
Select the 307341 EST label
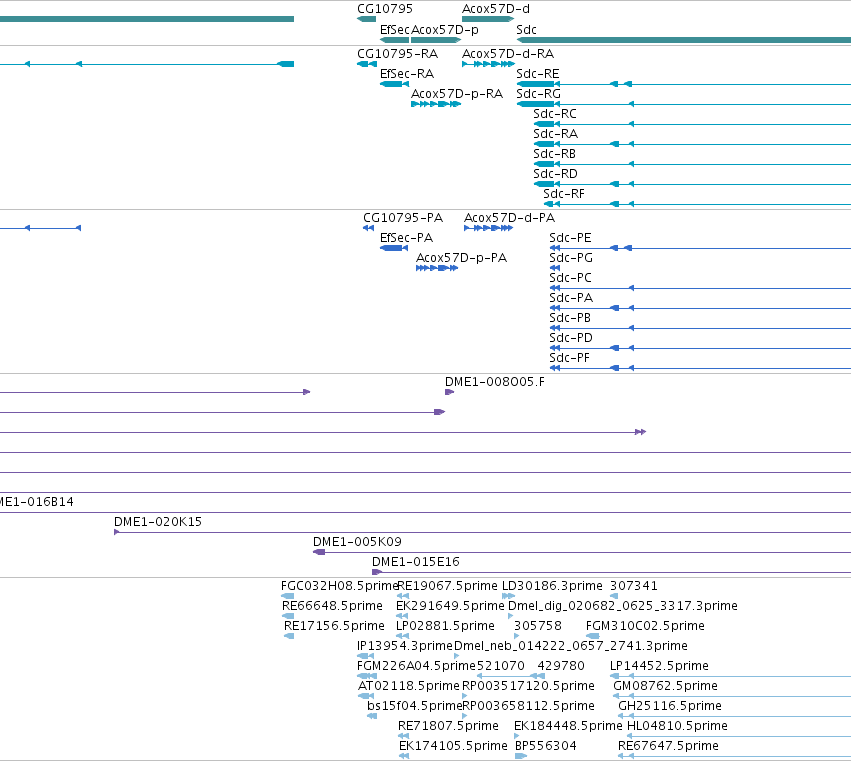tap(633, 586)
